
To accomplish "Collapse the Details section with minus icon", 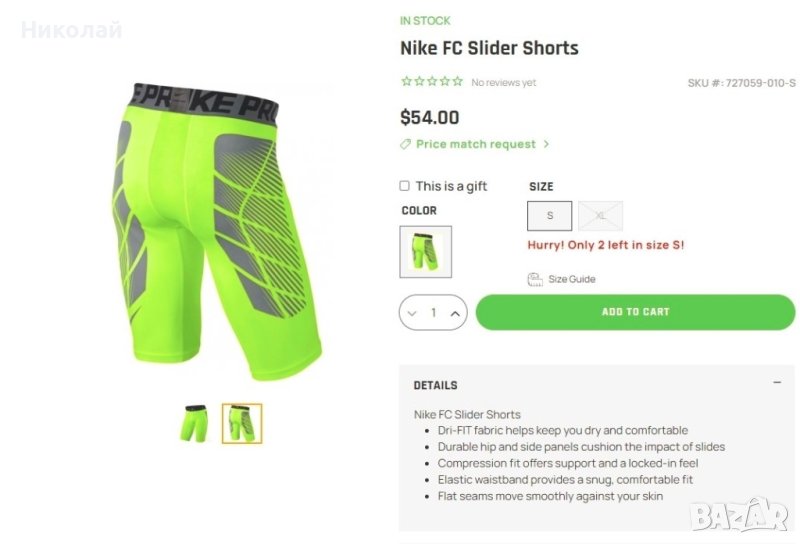I will tap(777, 382).
